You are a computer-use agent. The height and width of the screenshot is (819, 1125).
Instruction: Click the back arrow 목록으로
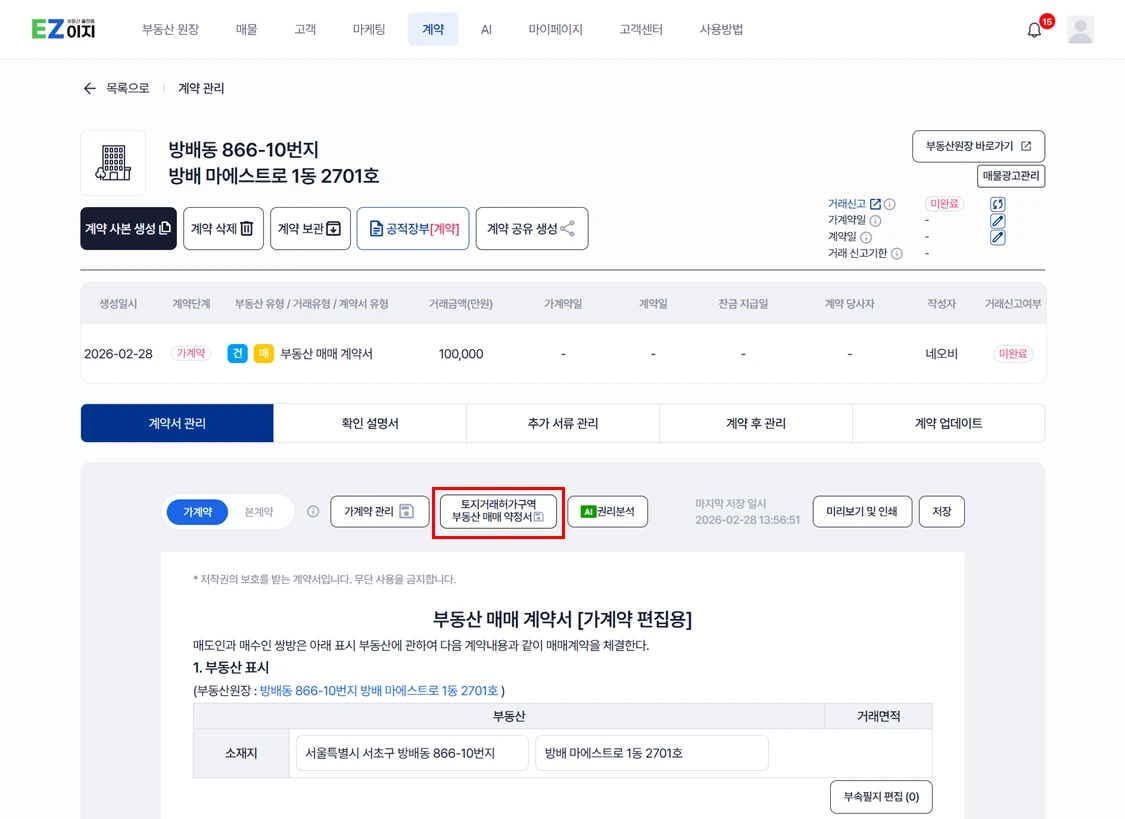tap(90, 89)
